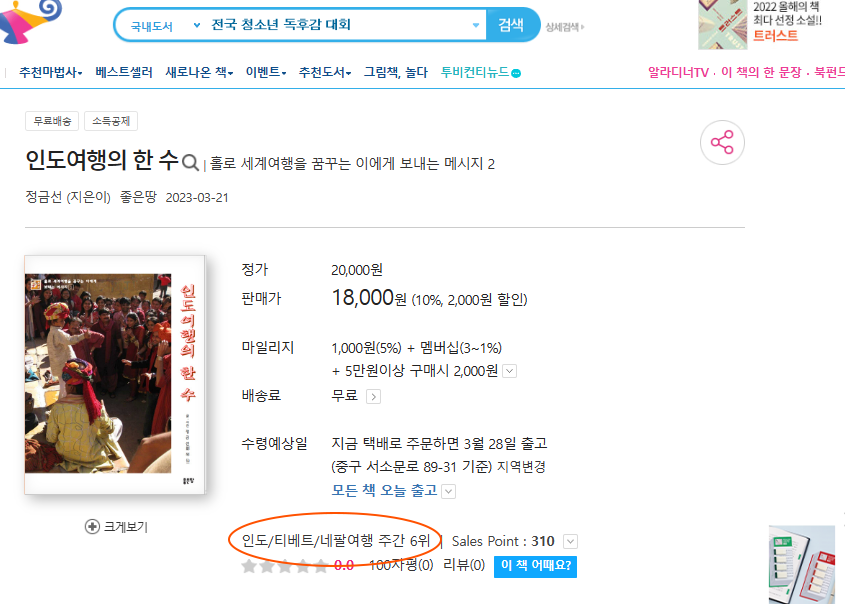Viewport: 845px width, 604px height.
Task: Expand the 모든 책 오늘 출고 chevron
Action: tap(448, 491)
